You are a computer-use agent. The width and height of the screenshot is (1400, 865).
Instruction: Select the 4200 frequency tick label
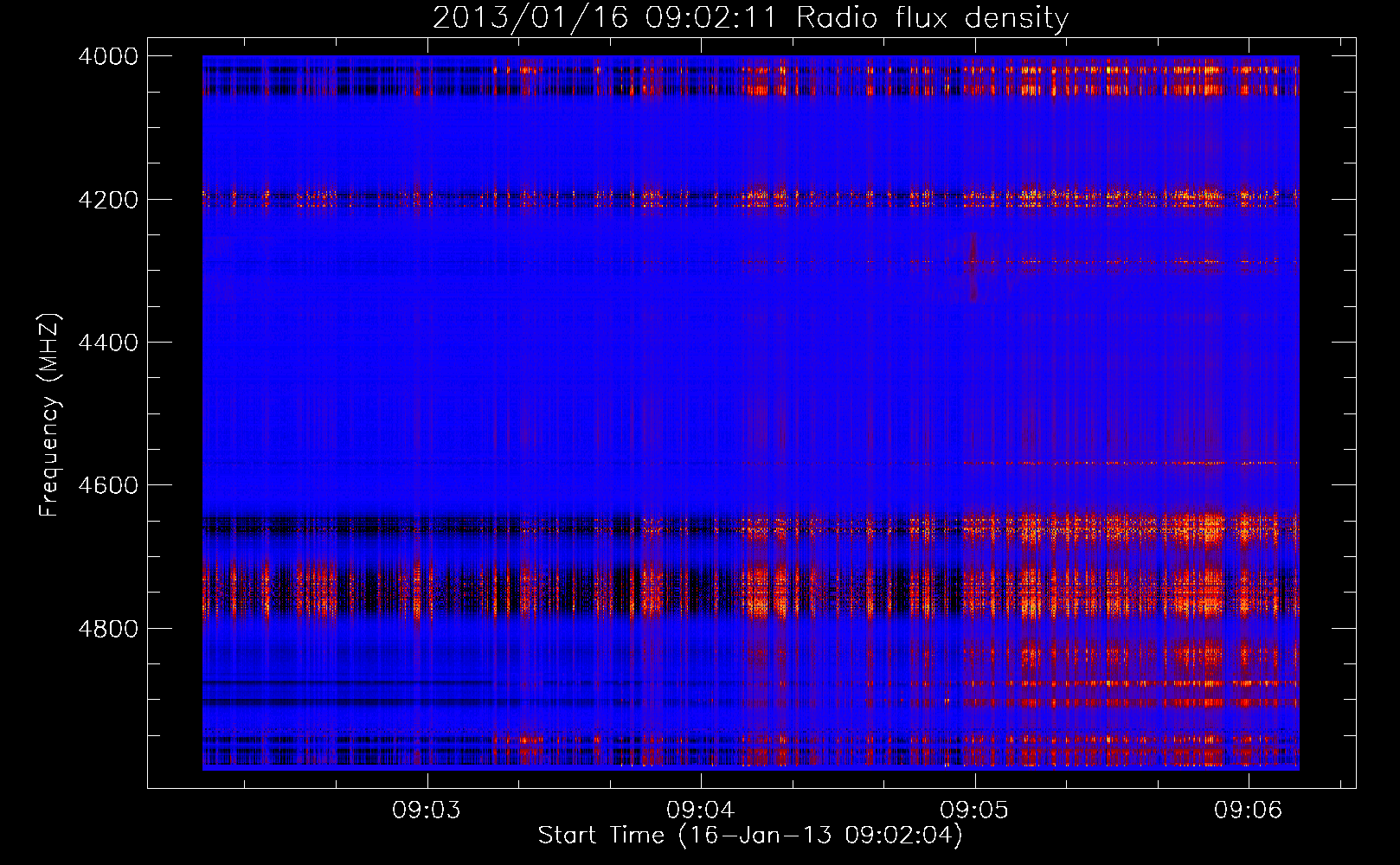tap(108, 199)
